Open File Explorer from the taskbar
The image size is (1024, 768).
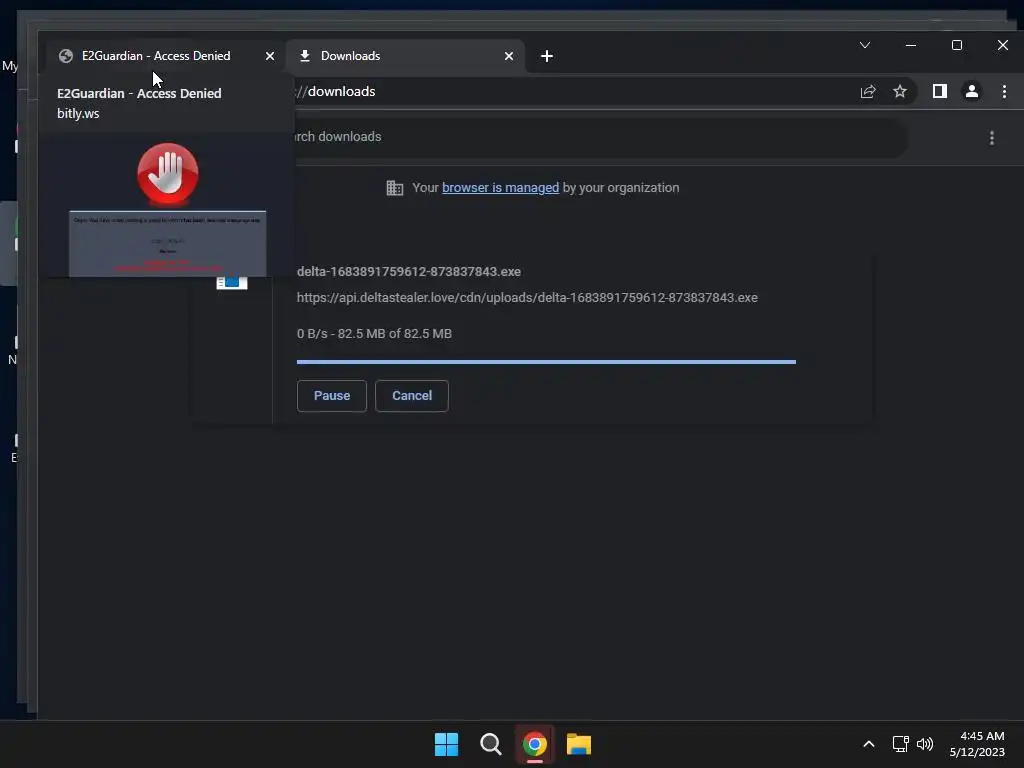[x=579, y=744]
